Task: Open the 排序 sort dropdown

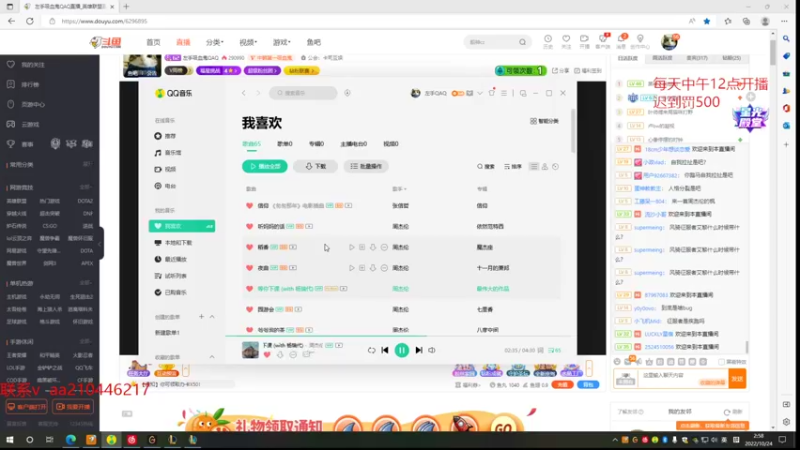Action: pos(513,166)
